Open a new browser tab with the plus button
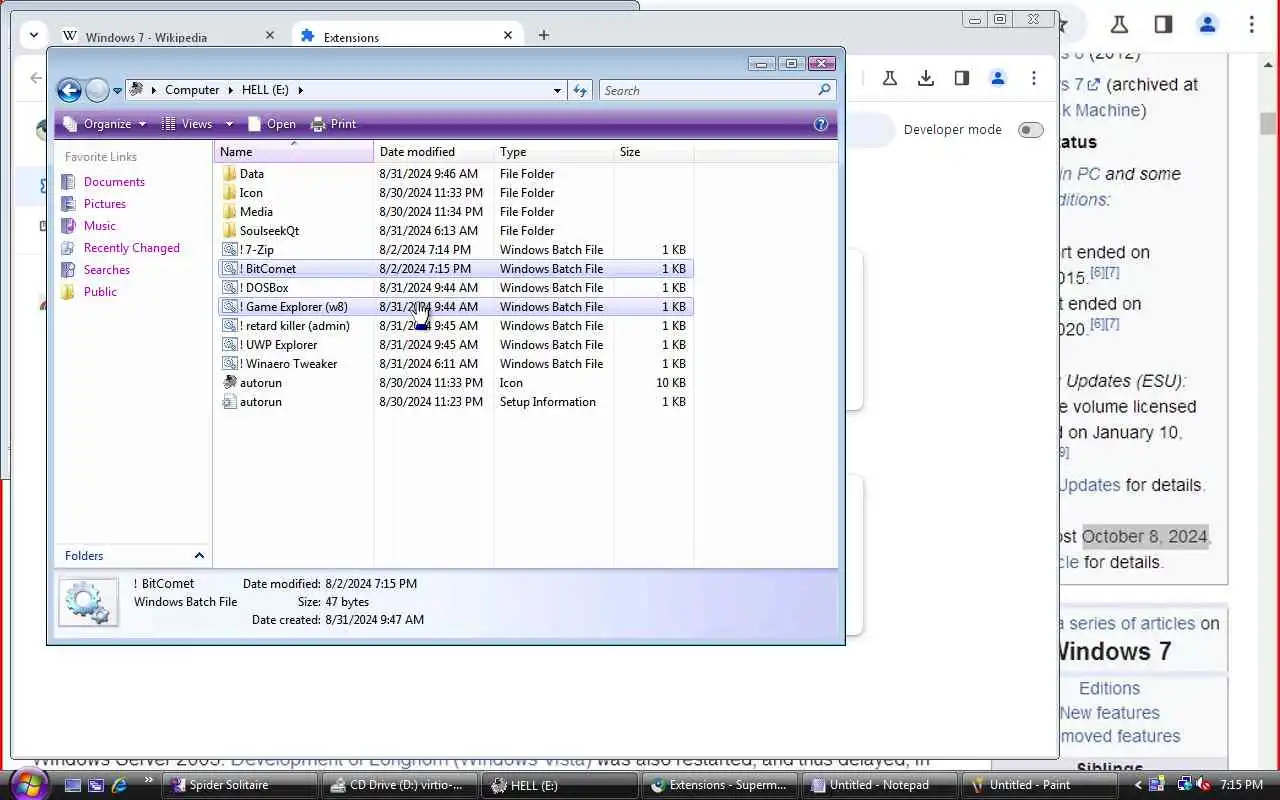Viewport: 1280px width, 800px height. [x=543, y=35]
